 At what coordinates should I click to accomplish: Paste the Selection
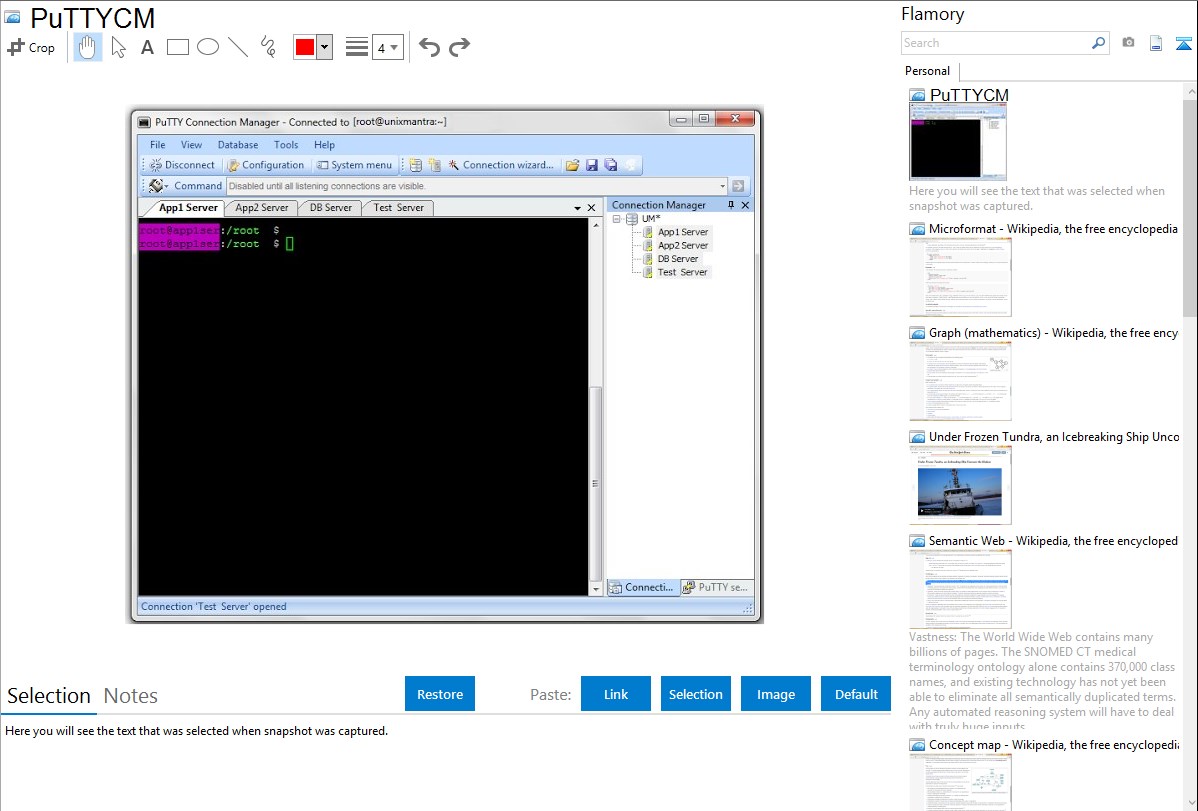pyautogui.click(x=696, y=694)
